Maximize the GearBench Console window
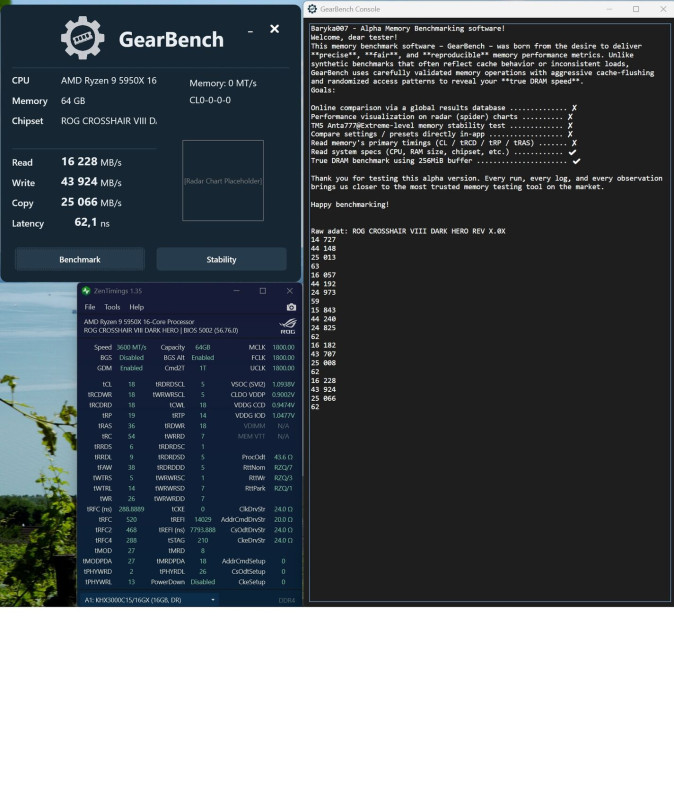The height and width of the screenshot is (800, 674). click(x=636, y=9)
